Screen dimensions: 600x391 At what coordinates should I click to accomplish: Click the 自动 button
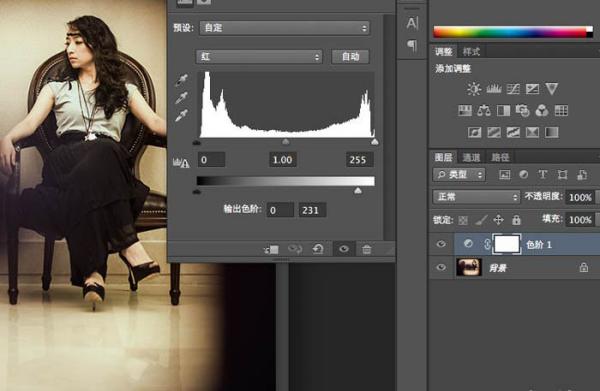351,57
